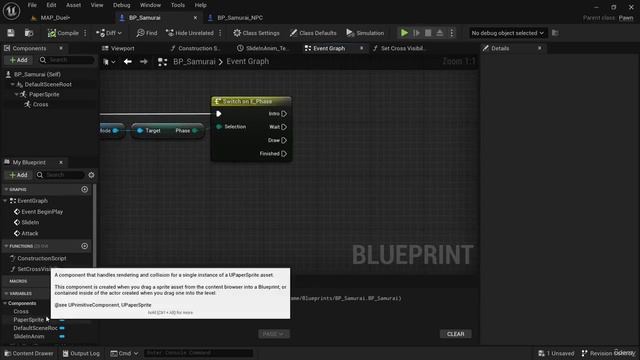
Task: Open the Viewport tab
Action: [122, 49]
